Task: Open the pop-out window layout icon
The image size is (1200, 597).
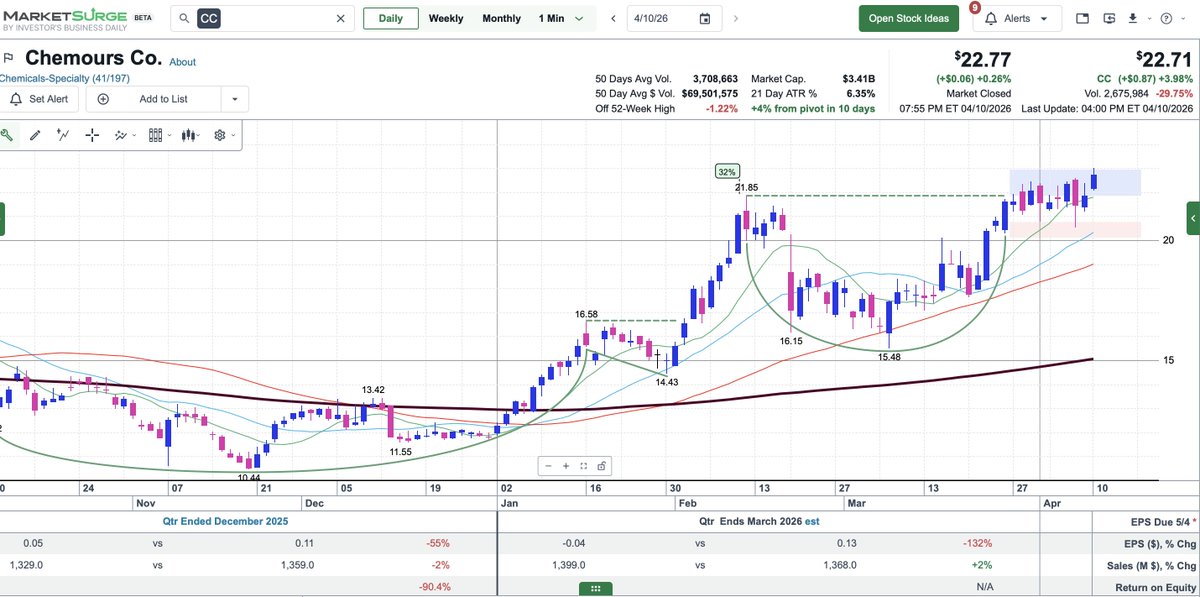Action: click(1082, 18)
